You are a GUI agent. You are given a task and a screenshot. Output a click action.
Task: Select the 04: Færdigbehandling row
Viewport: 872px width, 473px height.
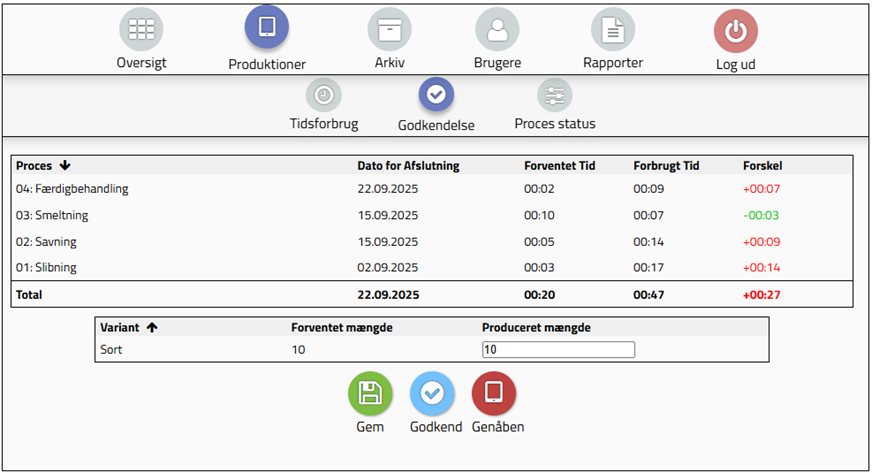[x=72, y=189]
